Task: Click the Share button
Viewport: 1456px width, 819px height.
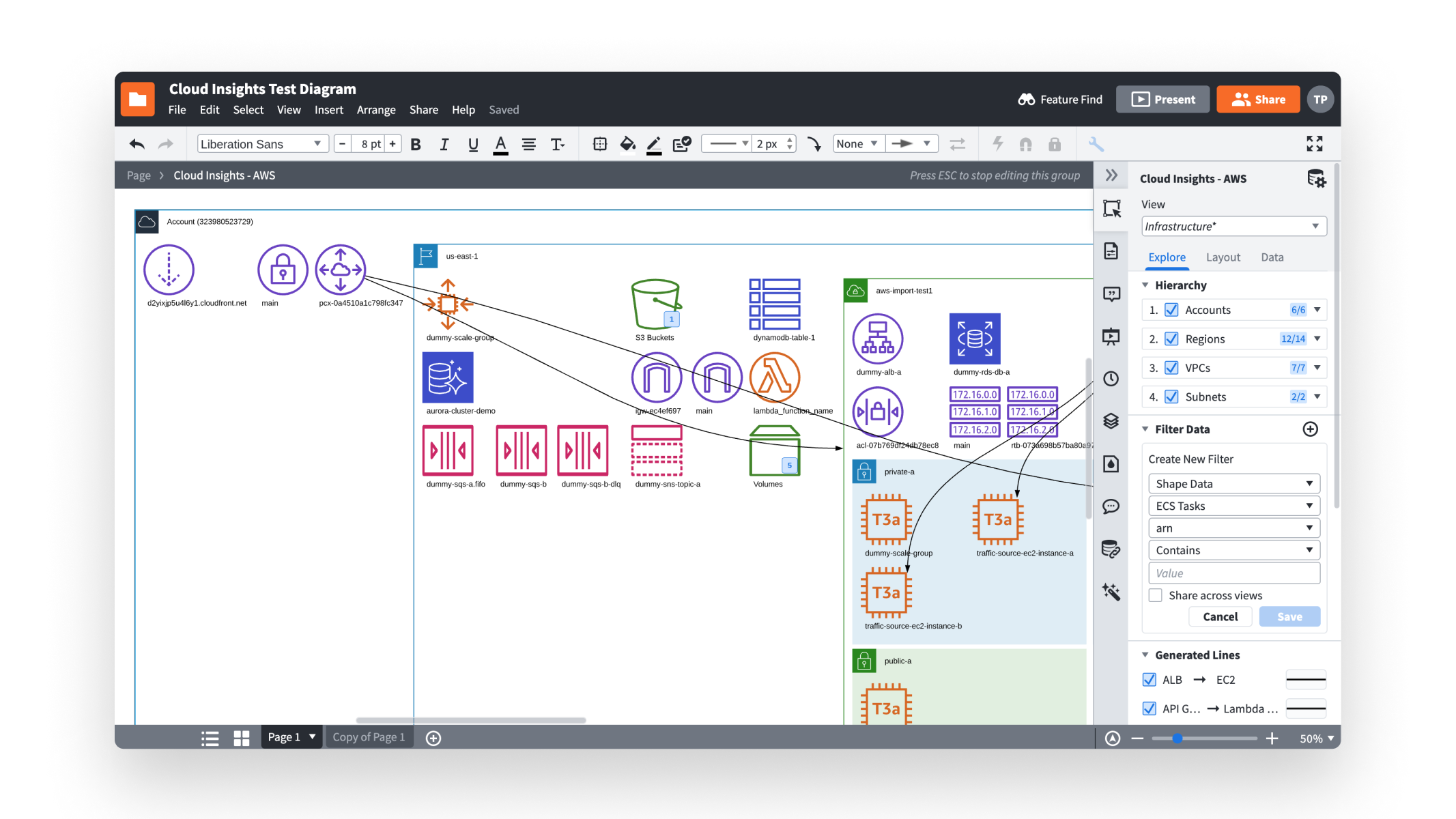Action: pyautogui.click(x=1258, y=99)
